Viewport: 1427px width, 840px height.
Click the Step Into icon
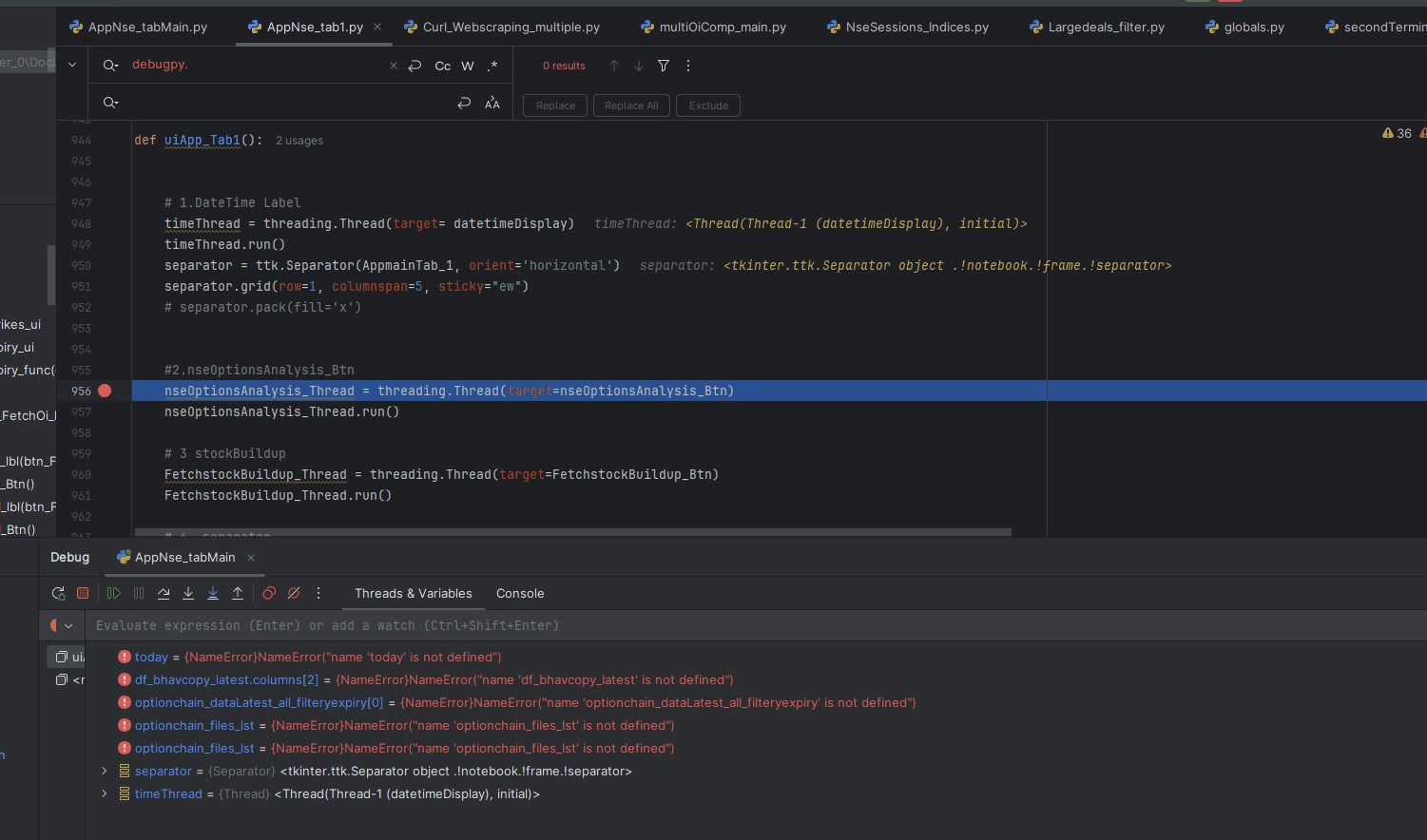point(188,593)
